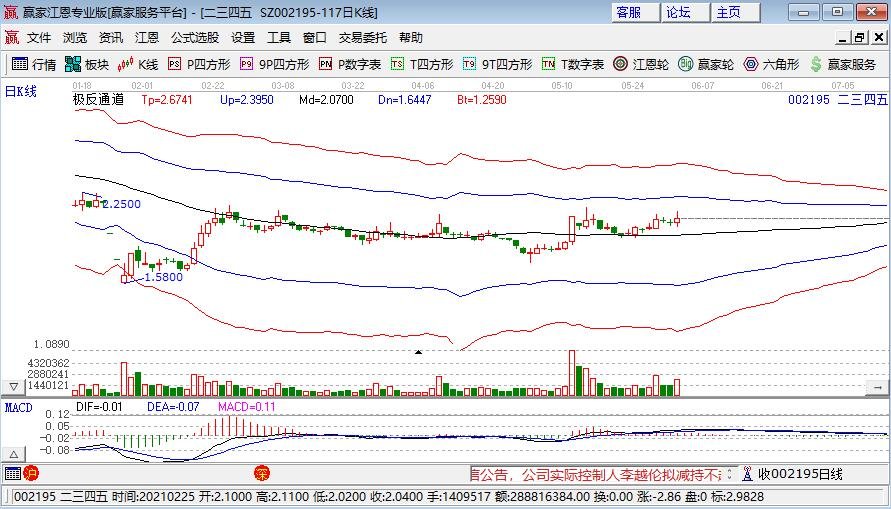Click the red 沪 market icon
891x509 pixels.
pos(31,473)
